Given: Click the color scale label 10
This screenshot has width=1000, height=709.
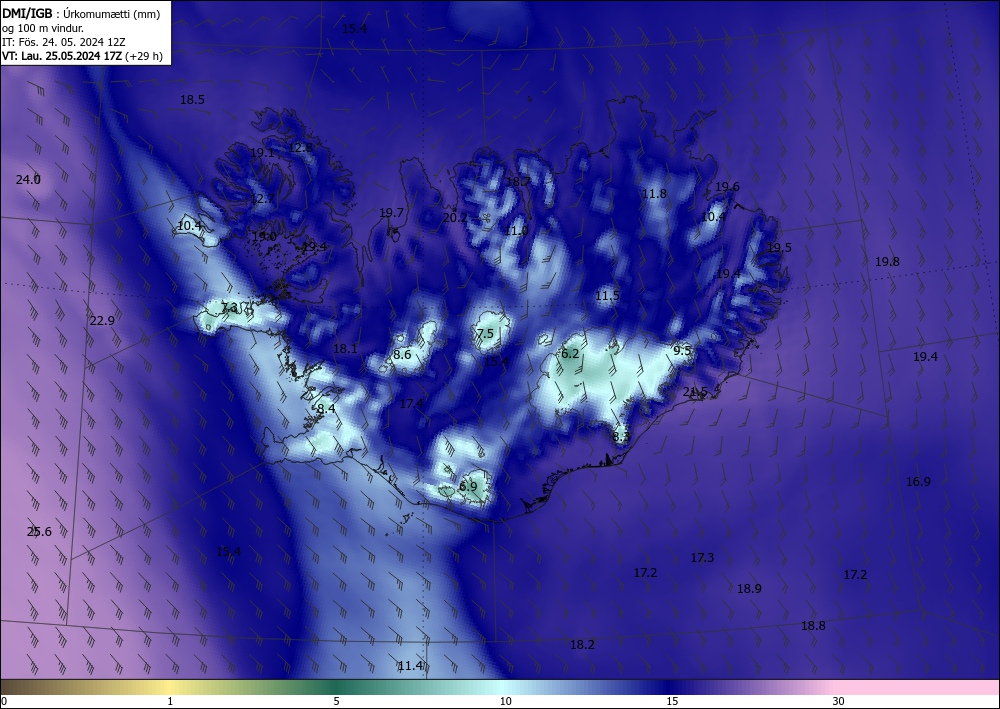Looking at the screenshot, I should (506, 702).
